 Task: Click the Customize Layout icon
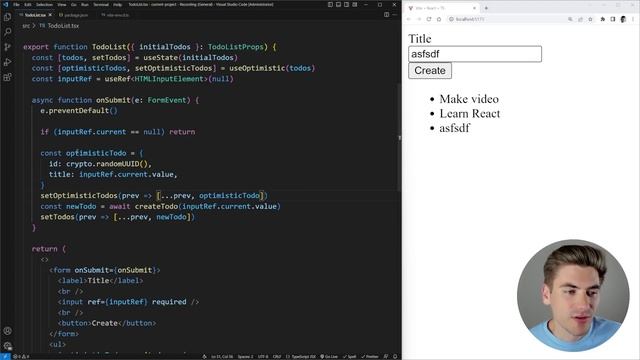[x=354, y=4]
